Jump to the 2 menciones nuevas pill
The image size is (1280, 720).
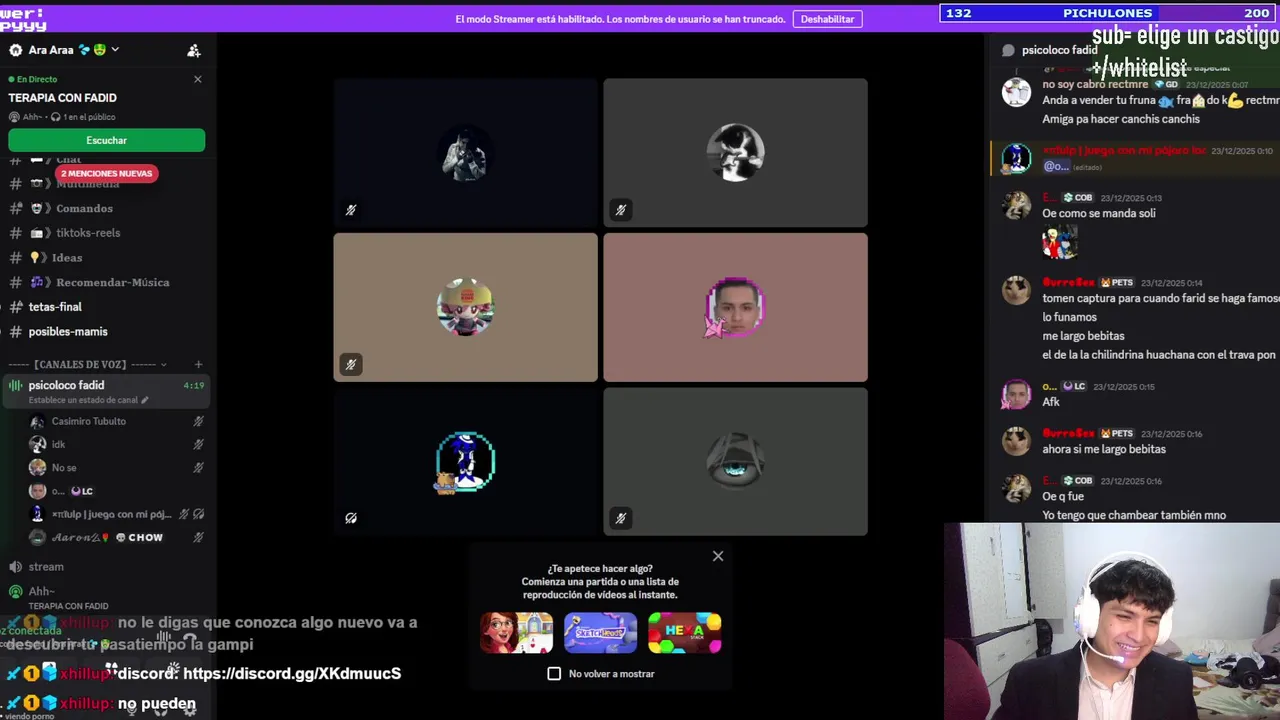(106, 174)
